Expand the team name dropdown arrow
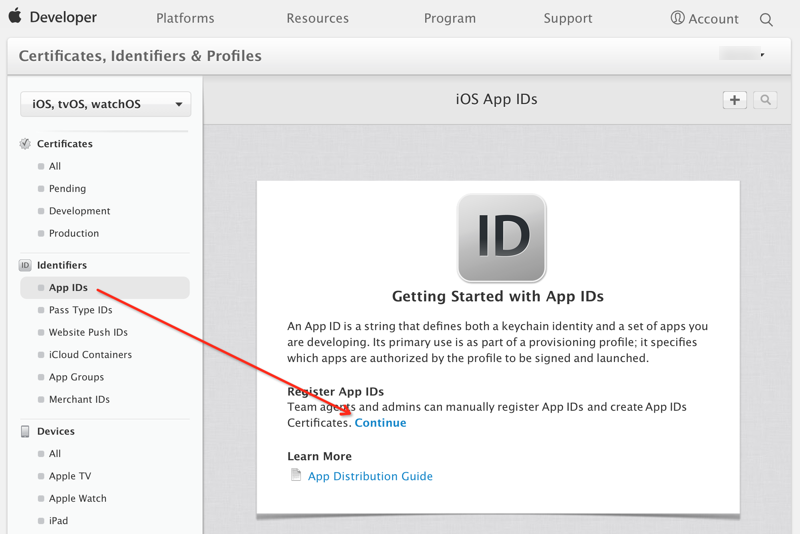The height and width of the screenshot is (534, 800). [762, 54]
